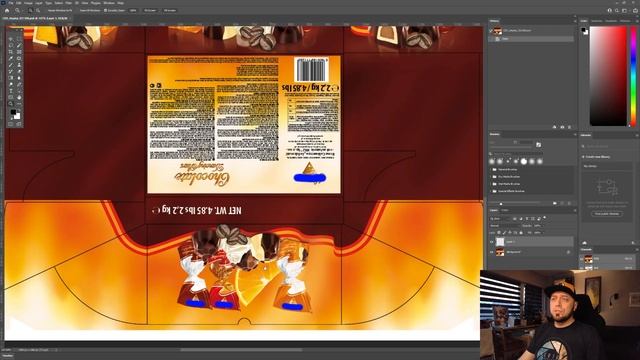Click Create new library
The width and height of the screenshot is (640, 360).
coord(596,157)
